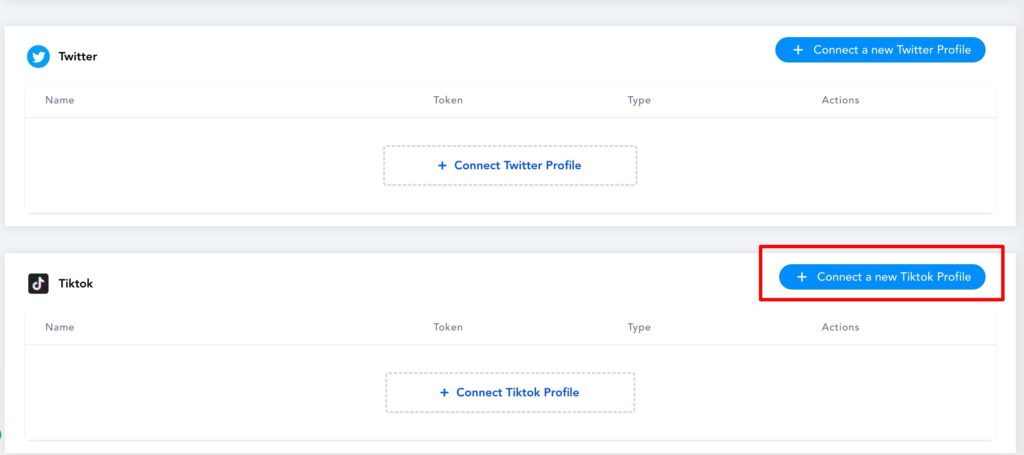The width and height of the screenshot is (1024, 455).
Task: Click plus icon in Connect a new Twitter Profile
Action: coord(797,50)
